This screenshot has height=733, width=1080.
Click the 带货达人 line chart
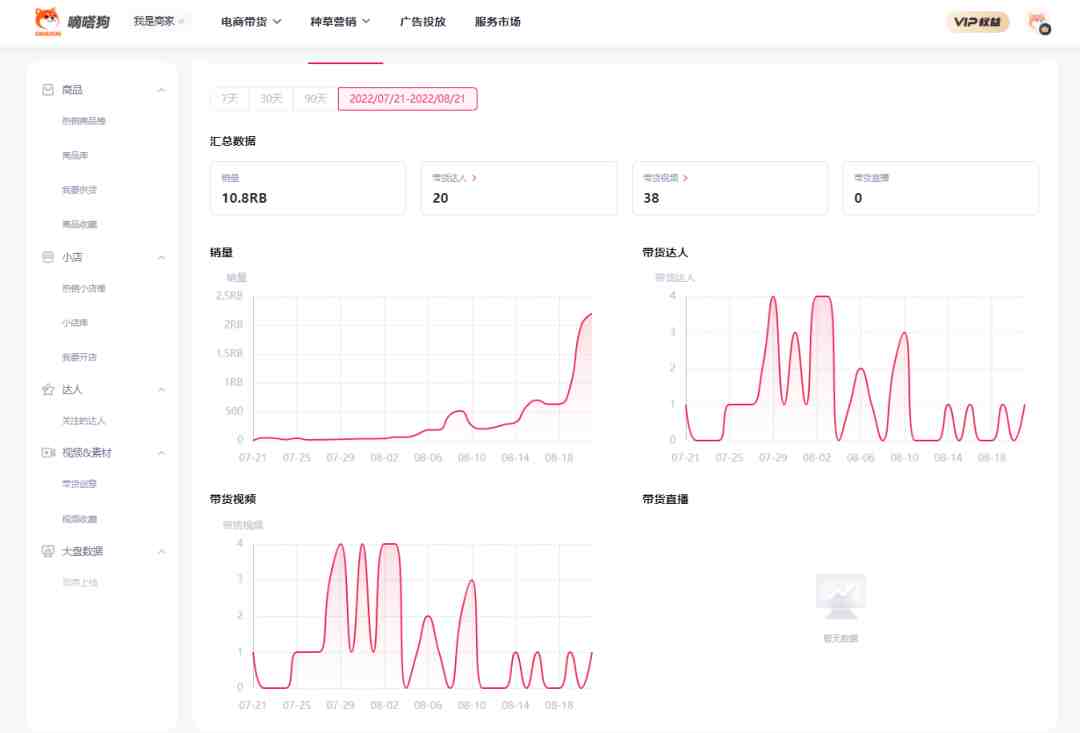click(855, 369)
